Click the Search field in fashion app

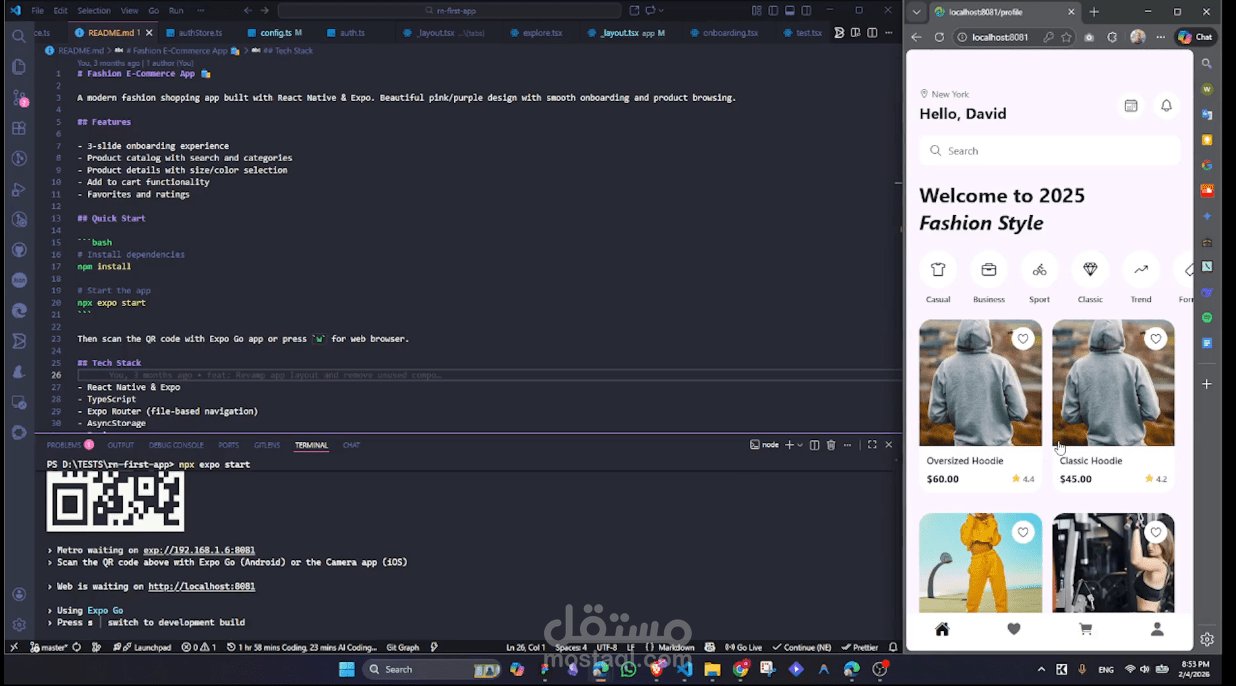[x=1050, y=151]
